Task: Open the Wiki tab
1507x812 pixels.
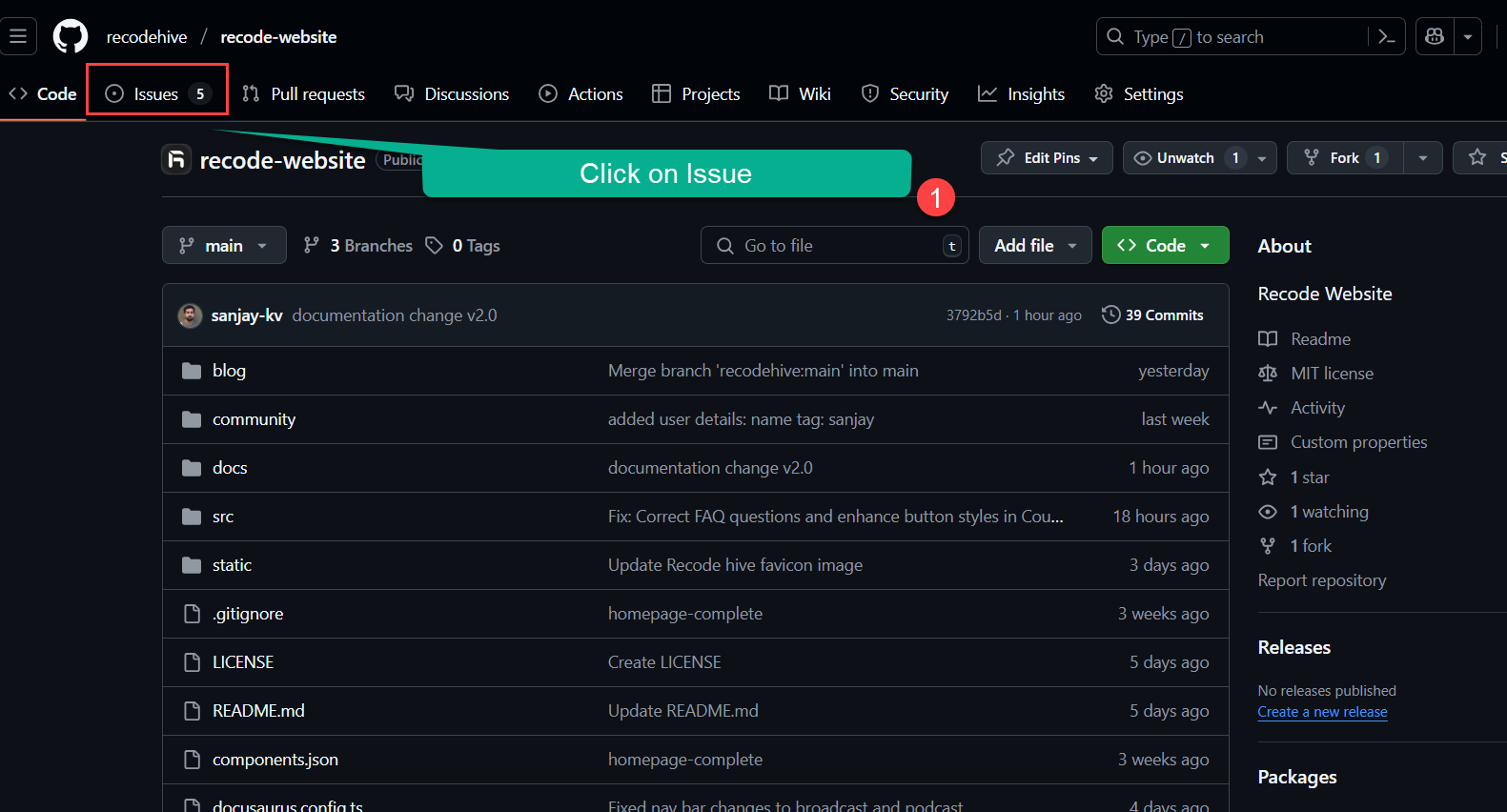Action: click(801, 93)
